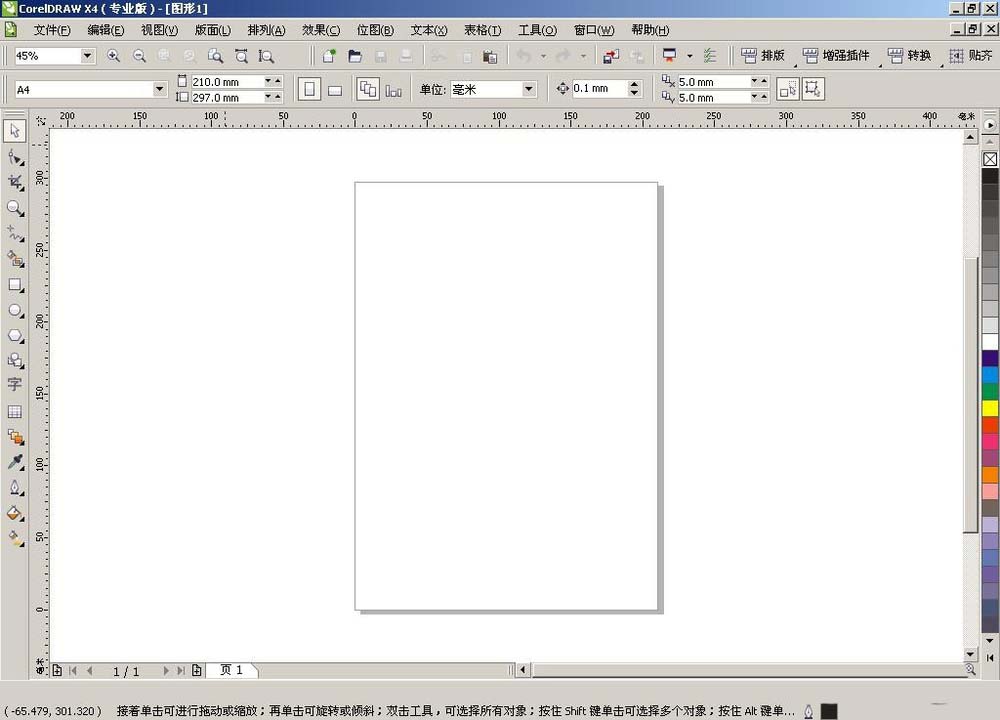Click the 增强插件 button
Screen dimensions: 1000x720
click(836, 56)
